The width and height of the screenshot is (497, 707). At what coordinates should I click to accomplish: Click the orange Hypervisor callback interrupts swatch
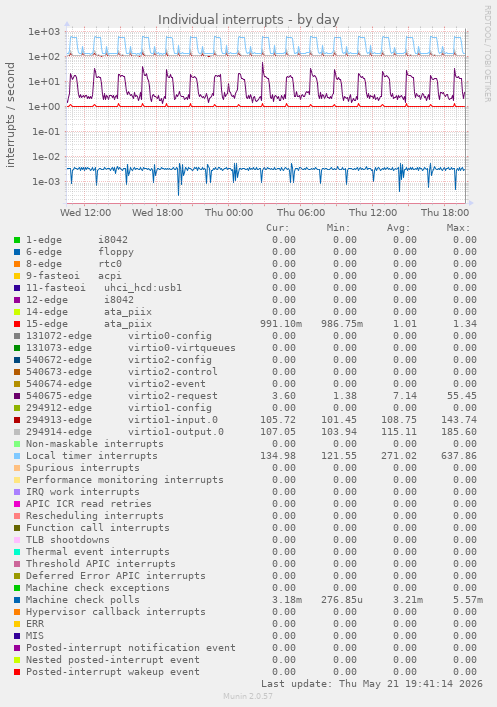click(17, 612)
